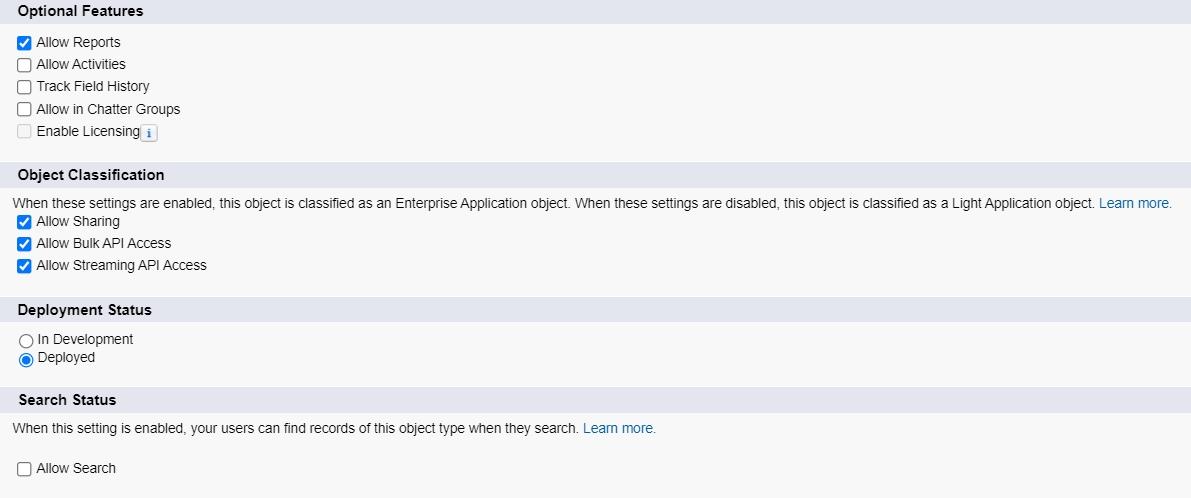Enable the Allow Activities checkbox
This screenshot has height=498, width=1191.
pos(25,65)
